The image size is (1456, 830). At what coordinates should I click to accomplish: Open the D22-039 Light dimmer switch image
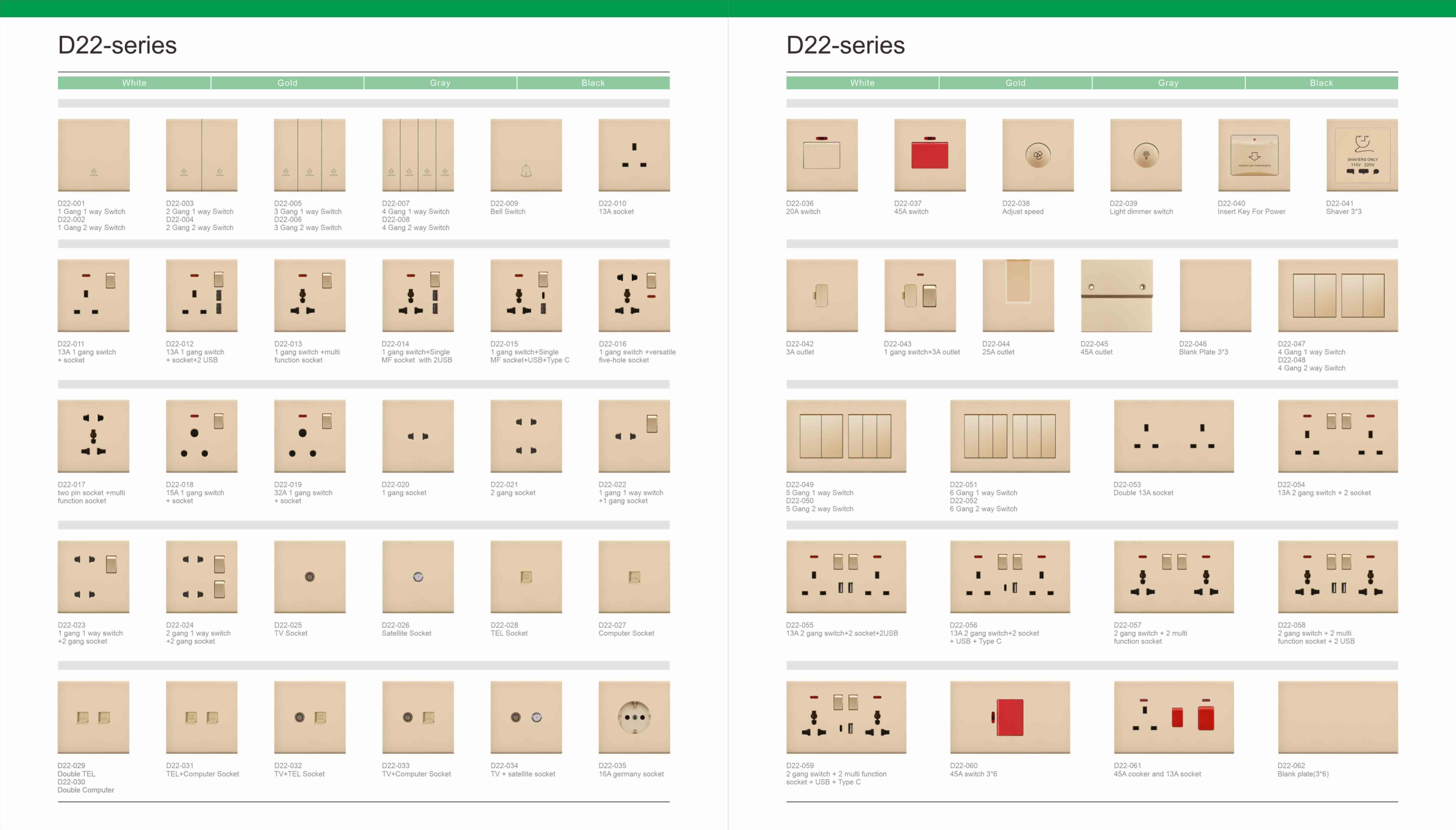[x=1146, y=155]
